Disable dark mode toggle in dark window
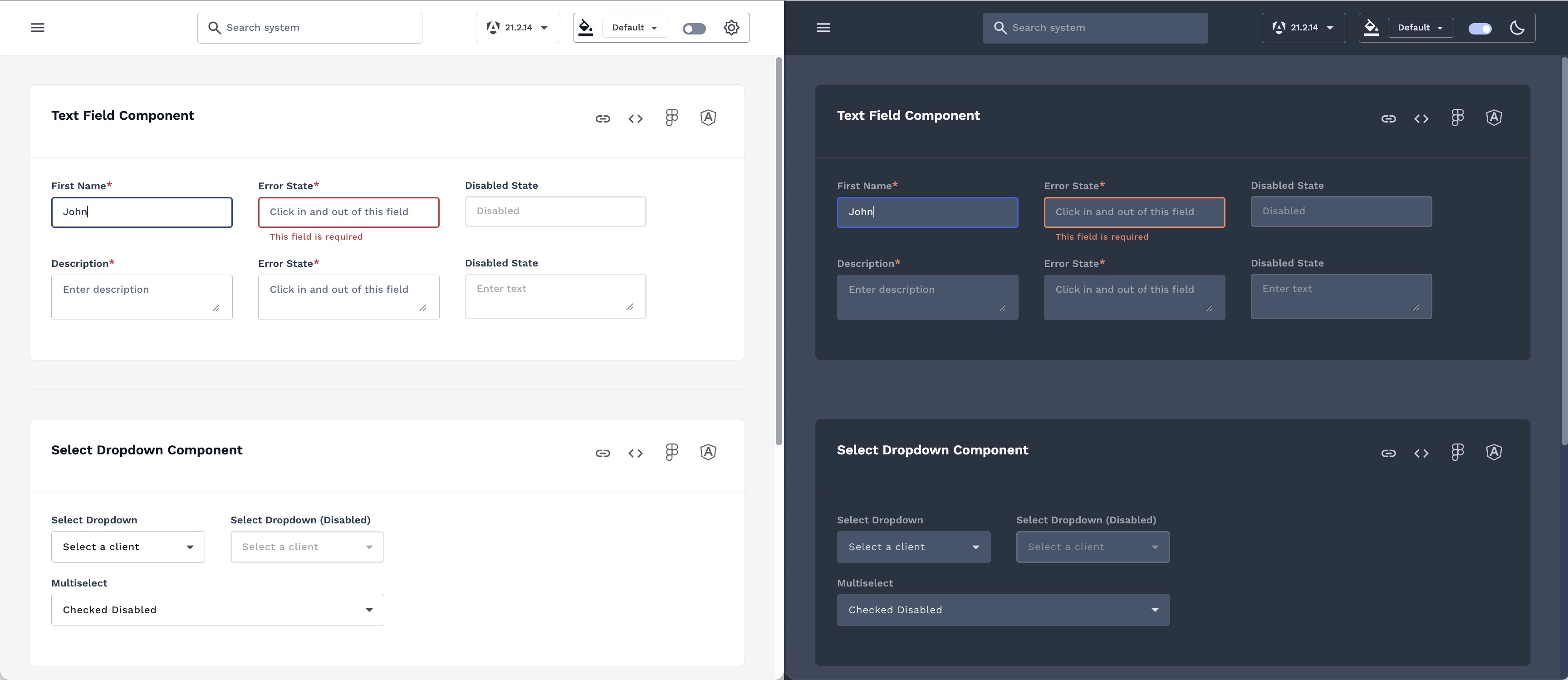 1480,29
